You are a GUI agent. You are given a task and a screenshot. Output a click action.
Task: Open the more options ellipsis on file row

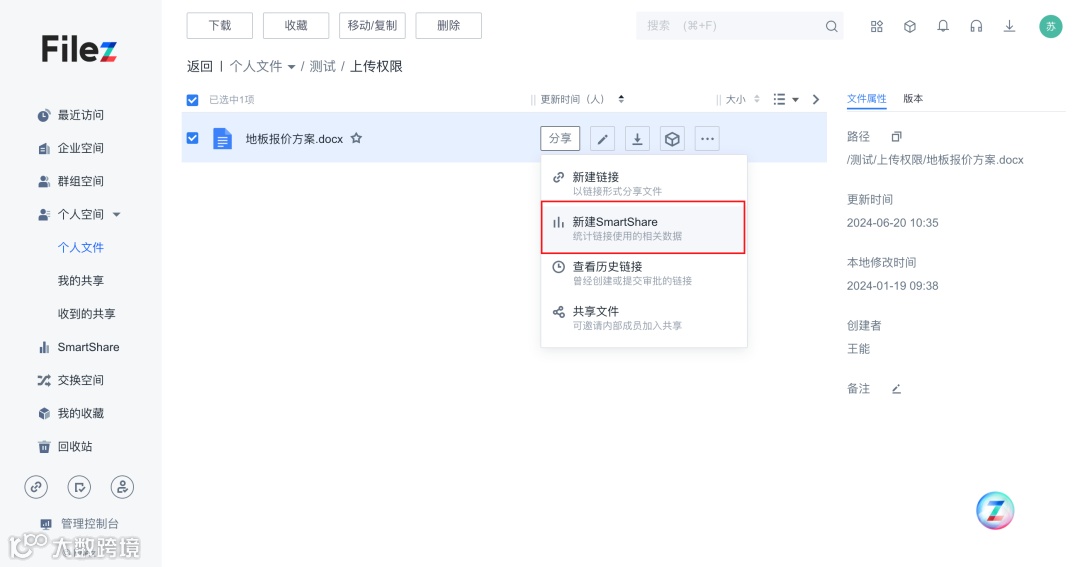point(707,139)
